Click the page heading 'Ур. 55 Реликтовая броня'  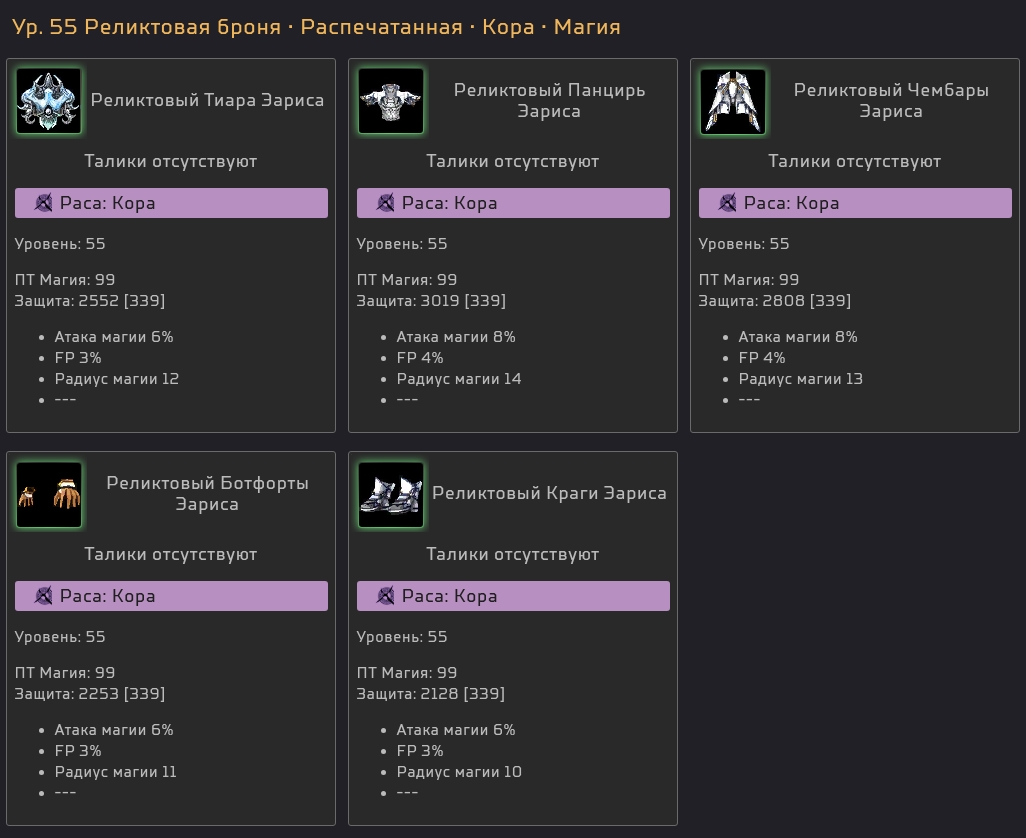pyautogui.click(x=147, y=27)
